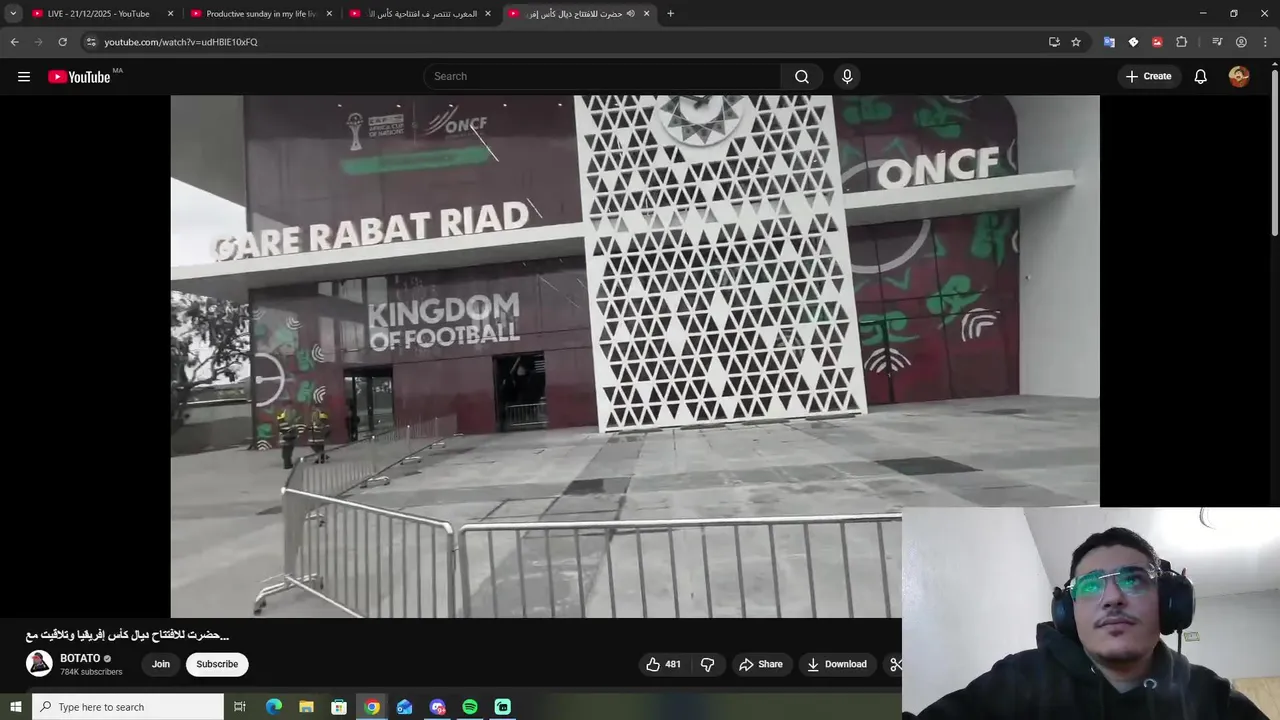The image size is (1280, 720).
Task: Open Chrome media controls icon
Action: [x=1217, y=42]
